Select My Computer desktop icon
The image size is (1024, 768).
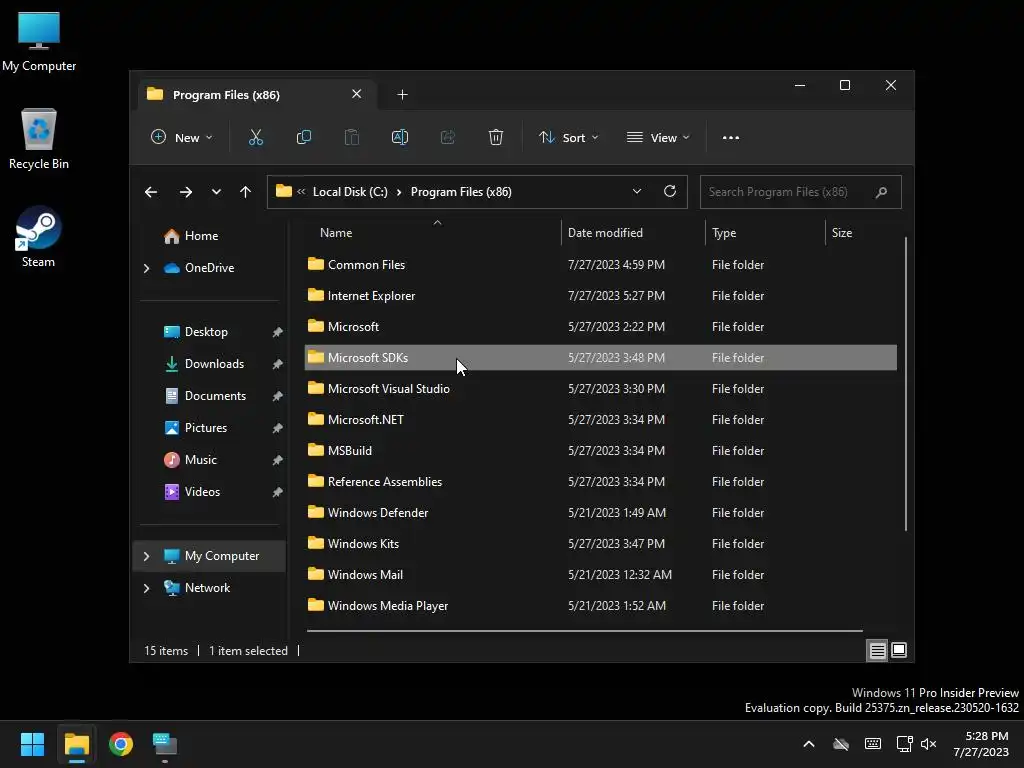click(39, 42)
